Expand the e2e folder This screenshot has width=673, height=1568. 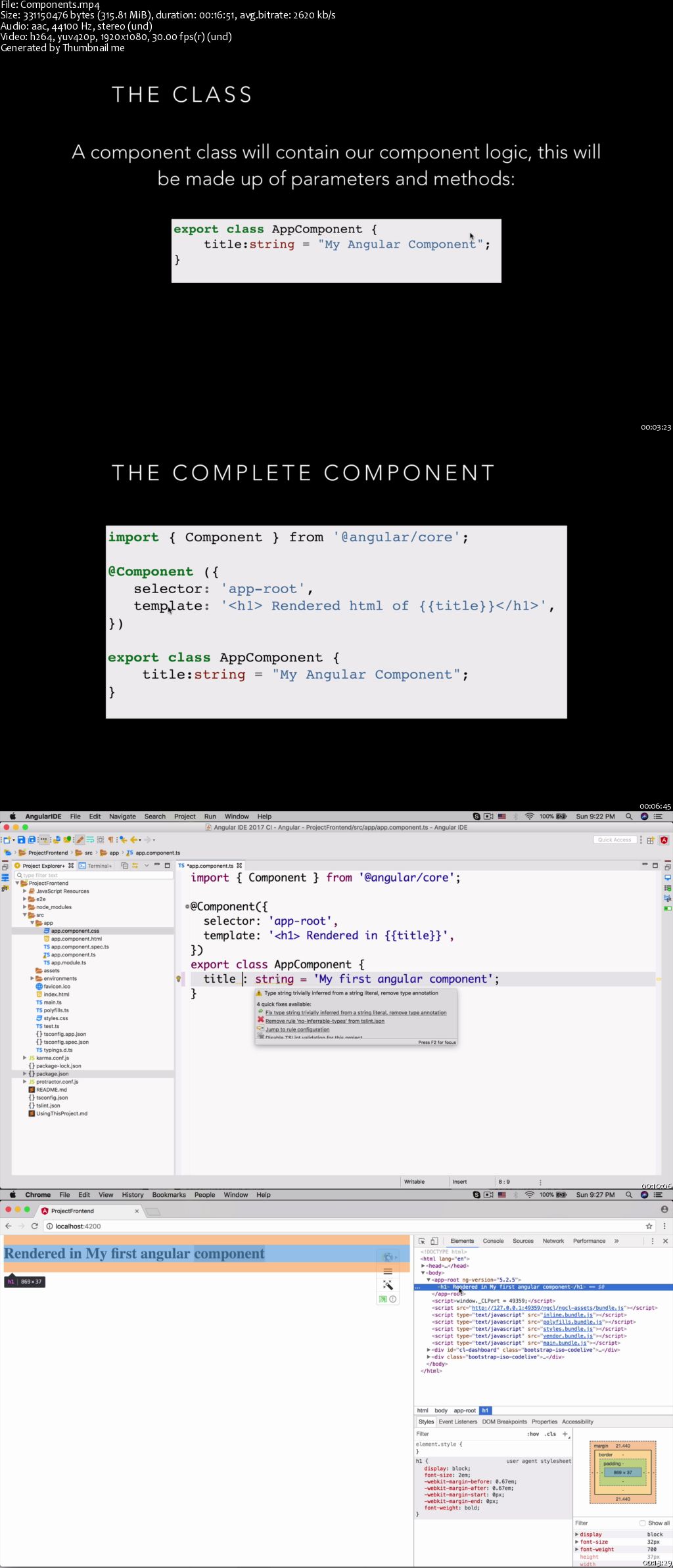pos(24,899)
